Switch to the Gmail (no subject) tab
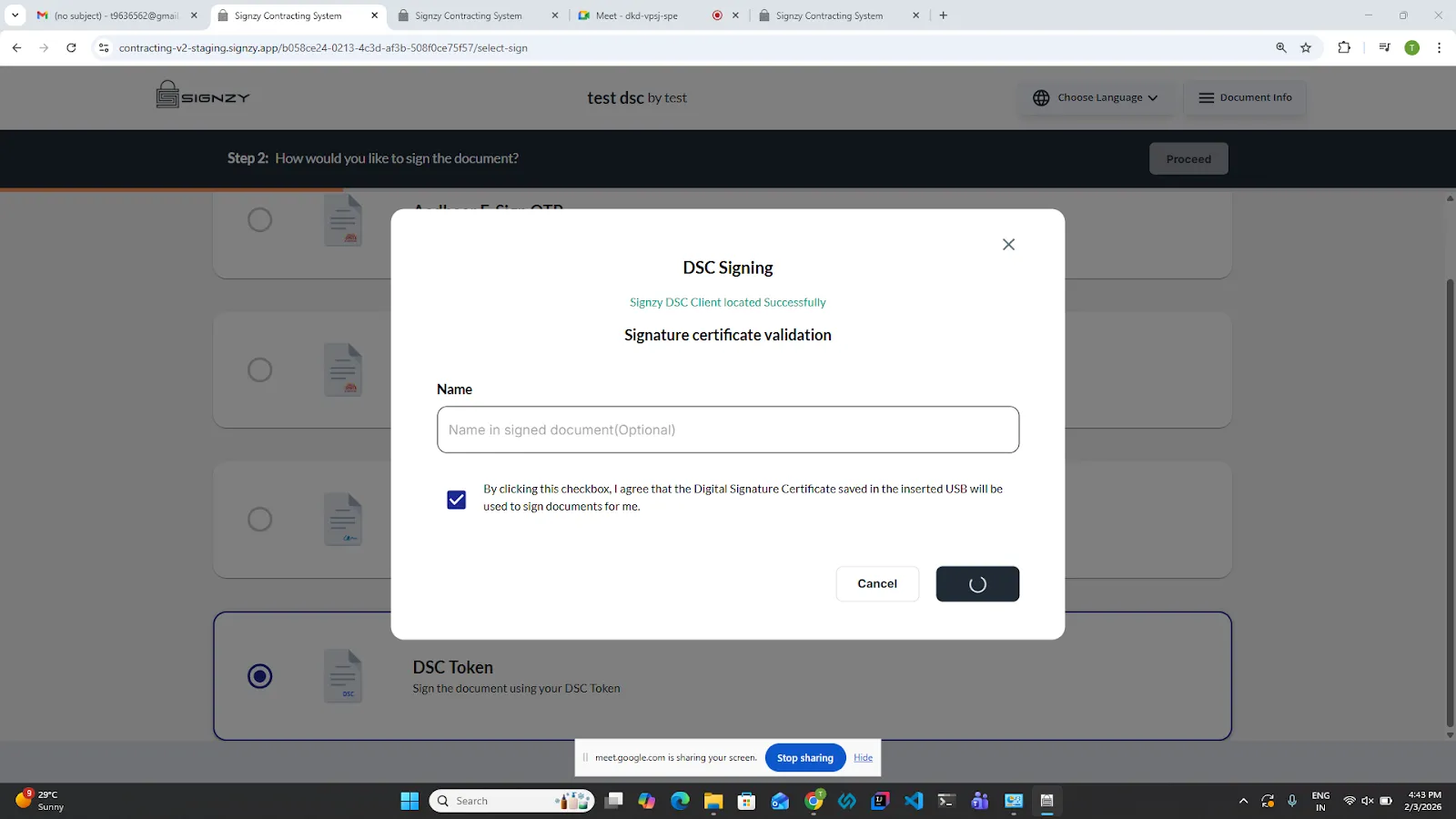1456x819 pixels. click(x=116, y=15)
